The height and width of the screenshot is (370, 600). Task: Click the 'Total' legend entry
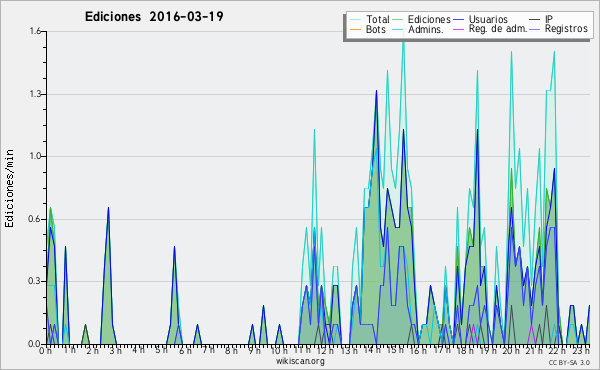tap(378, 19)
